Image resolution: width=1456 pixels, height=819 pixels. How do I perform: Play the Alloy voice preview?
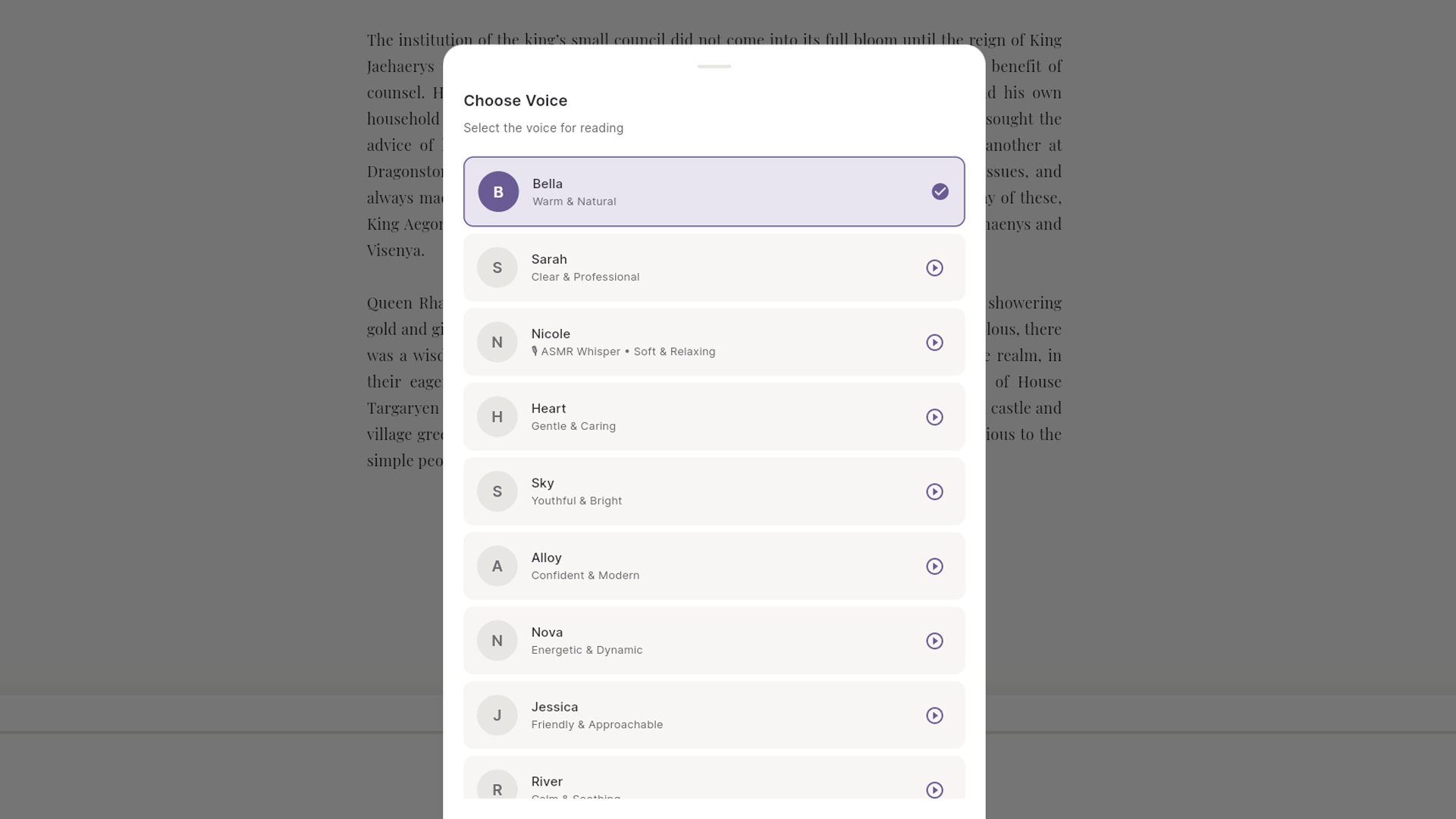[934, 566]
